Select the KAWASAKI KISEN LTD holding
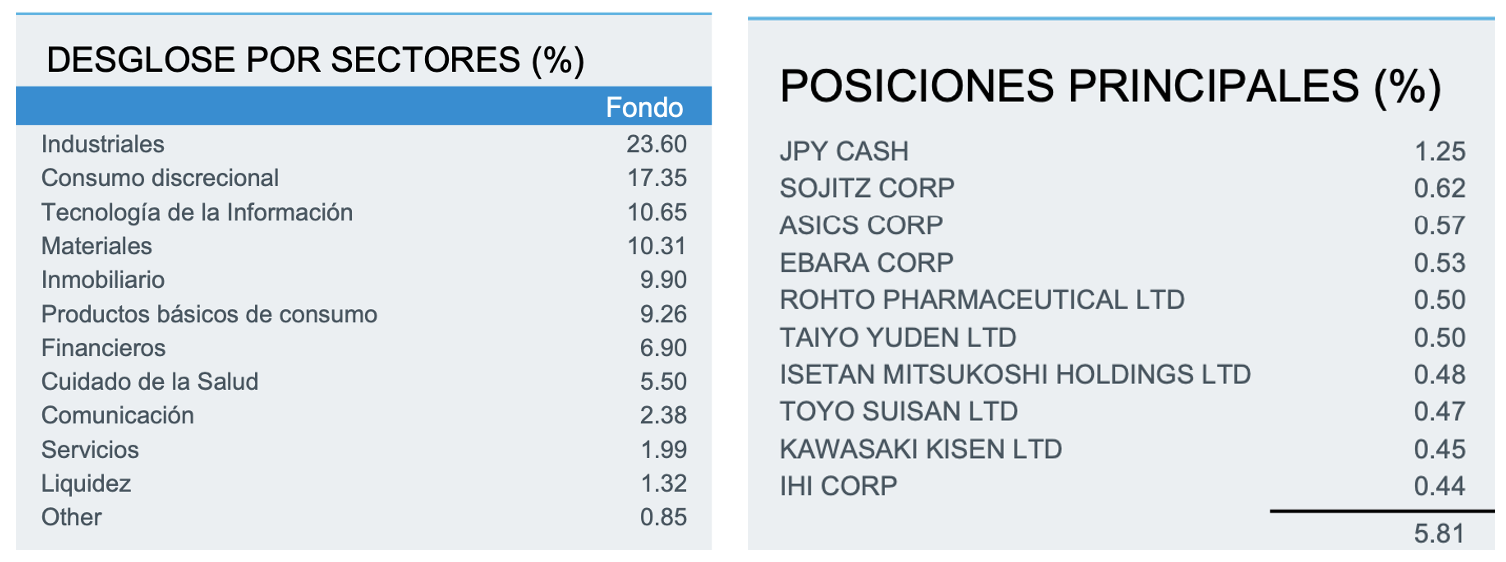Image resolution: width=1506 pixels, height=562 pixels. [920, 449]
